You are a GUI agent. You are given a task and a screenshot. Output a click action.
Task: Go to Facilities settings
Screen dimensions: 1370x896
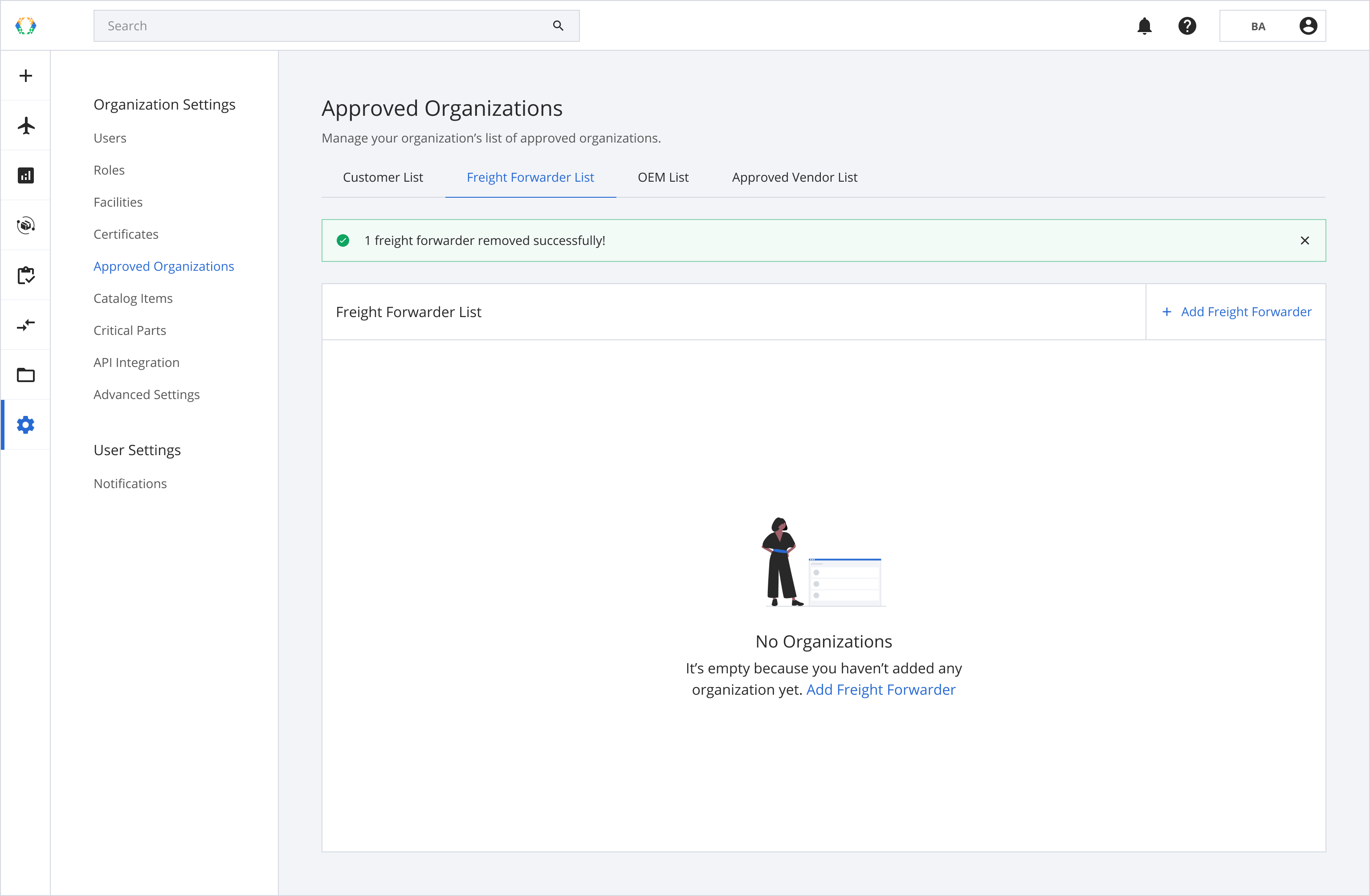[x=118, y=202]
